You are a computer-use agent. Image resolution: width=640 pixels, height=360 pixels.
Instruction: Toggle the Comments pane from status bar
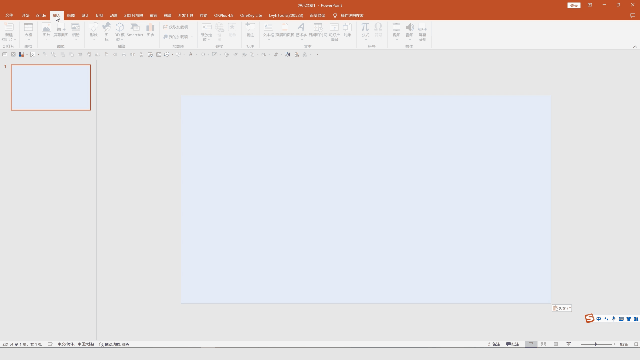point(512,344)
